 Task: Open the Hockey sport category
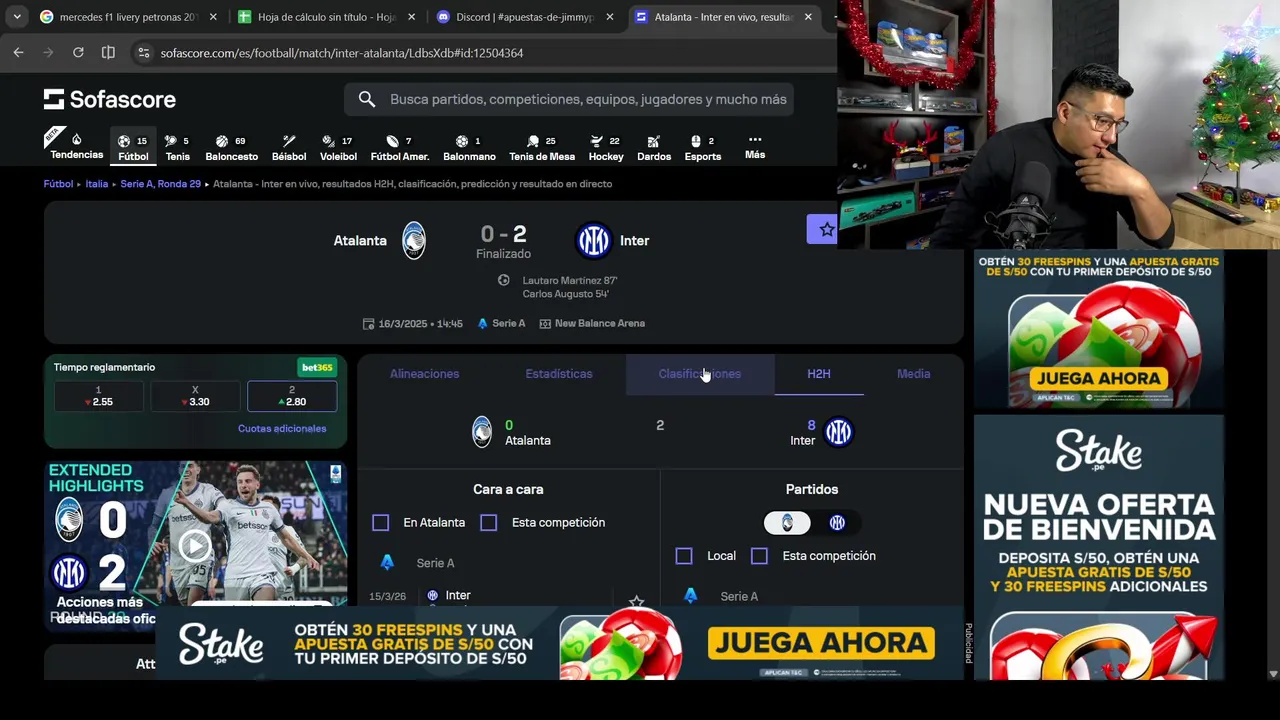click(606, 147)
